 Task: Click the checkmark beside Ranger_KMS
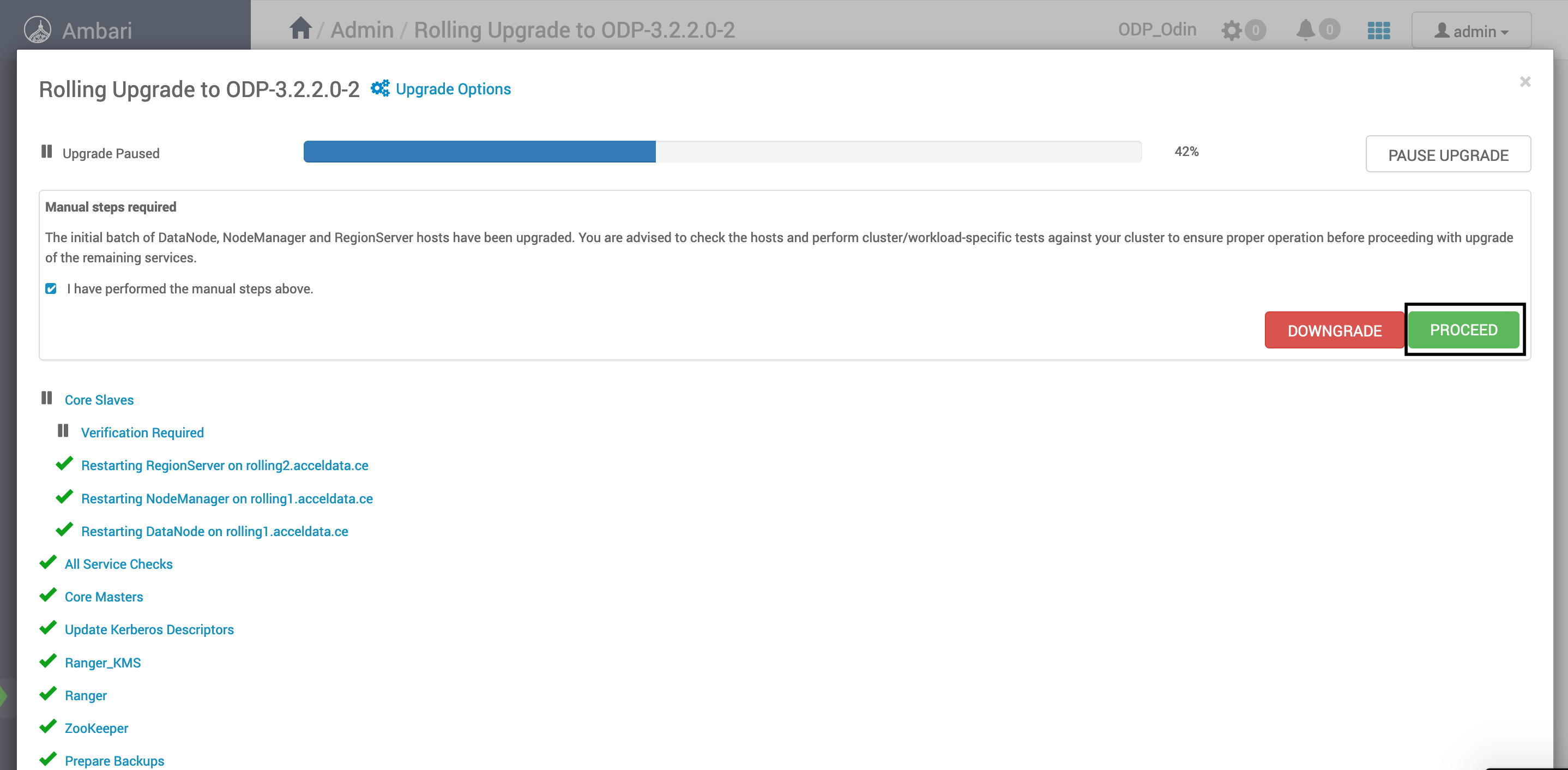tap(47, 661)
